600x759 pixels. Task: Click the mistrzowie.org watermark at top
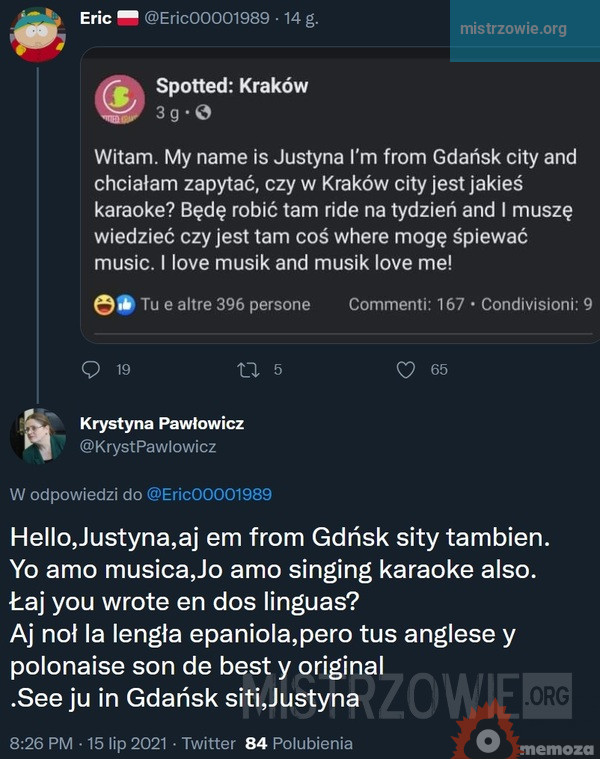(512, 28)
